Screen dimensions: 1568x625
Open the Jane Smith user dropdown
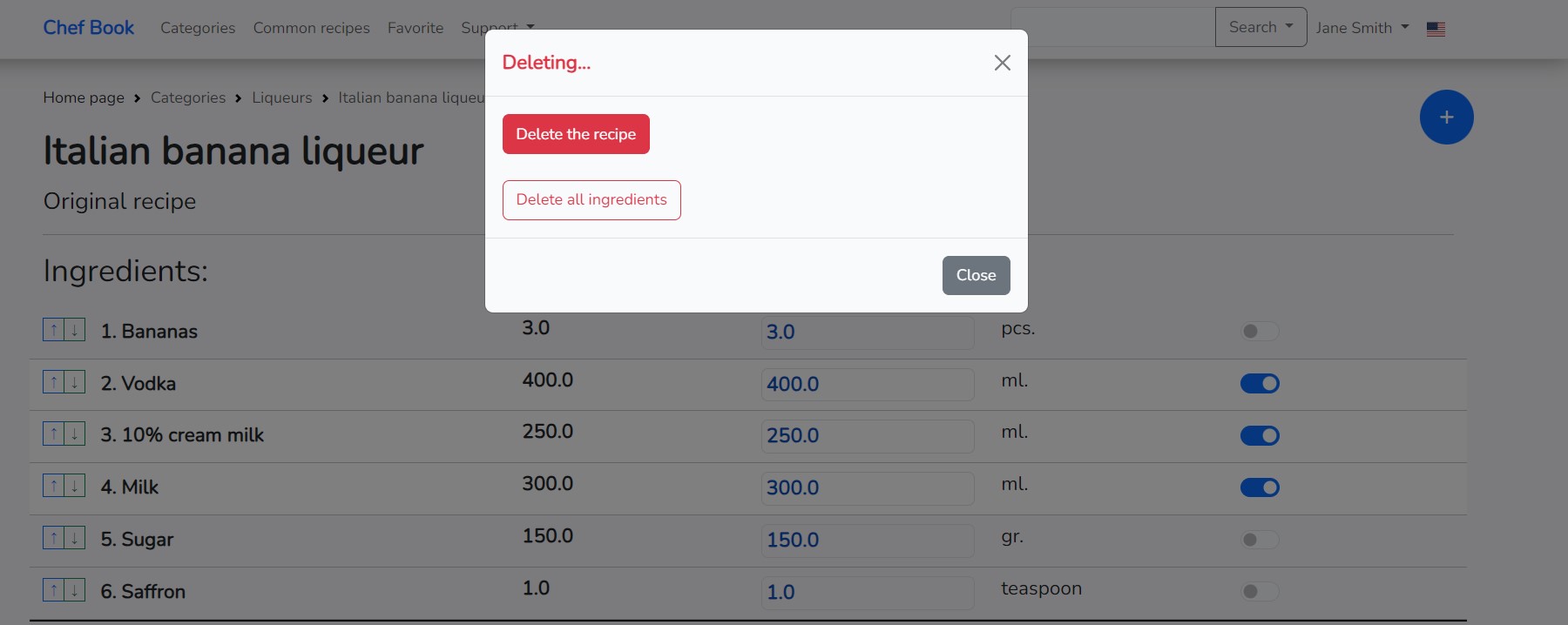pyautogui.click(x=1362, y=28)
